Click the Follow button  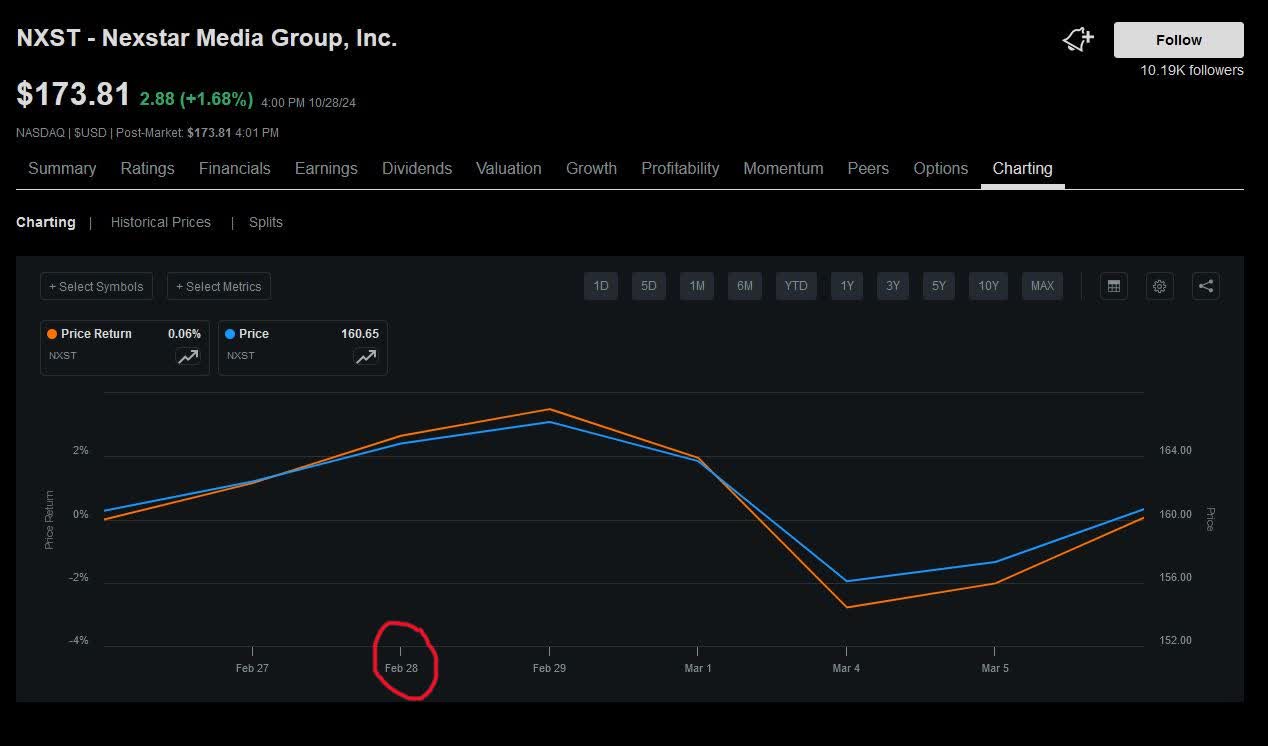click(x=1178, y=40)
